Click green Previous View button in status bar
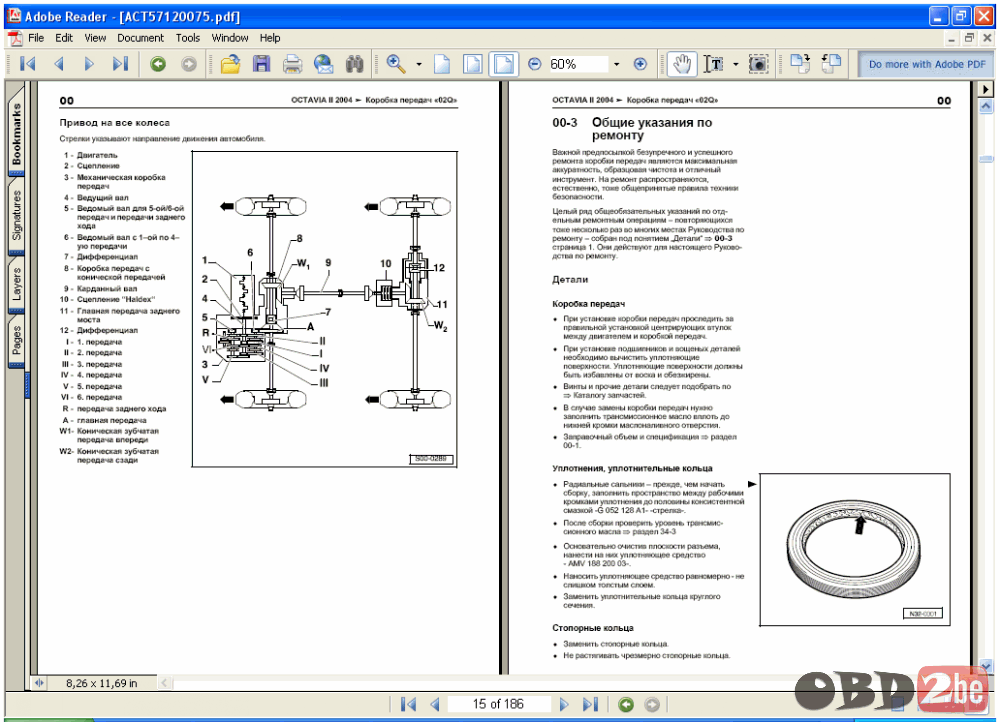This screenshot has width=1000, height=722. [x=626, y=704]
